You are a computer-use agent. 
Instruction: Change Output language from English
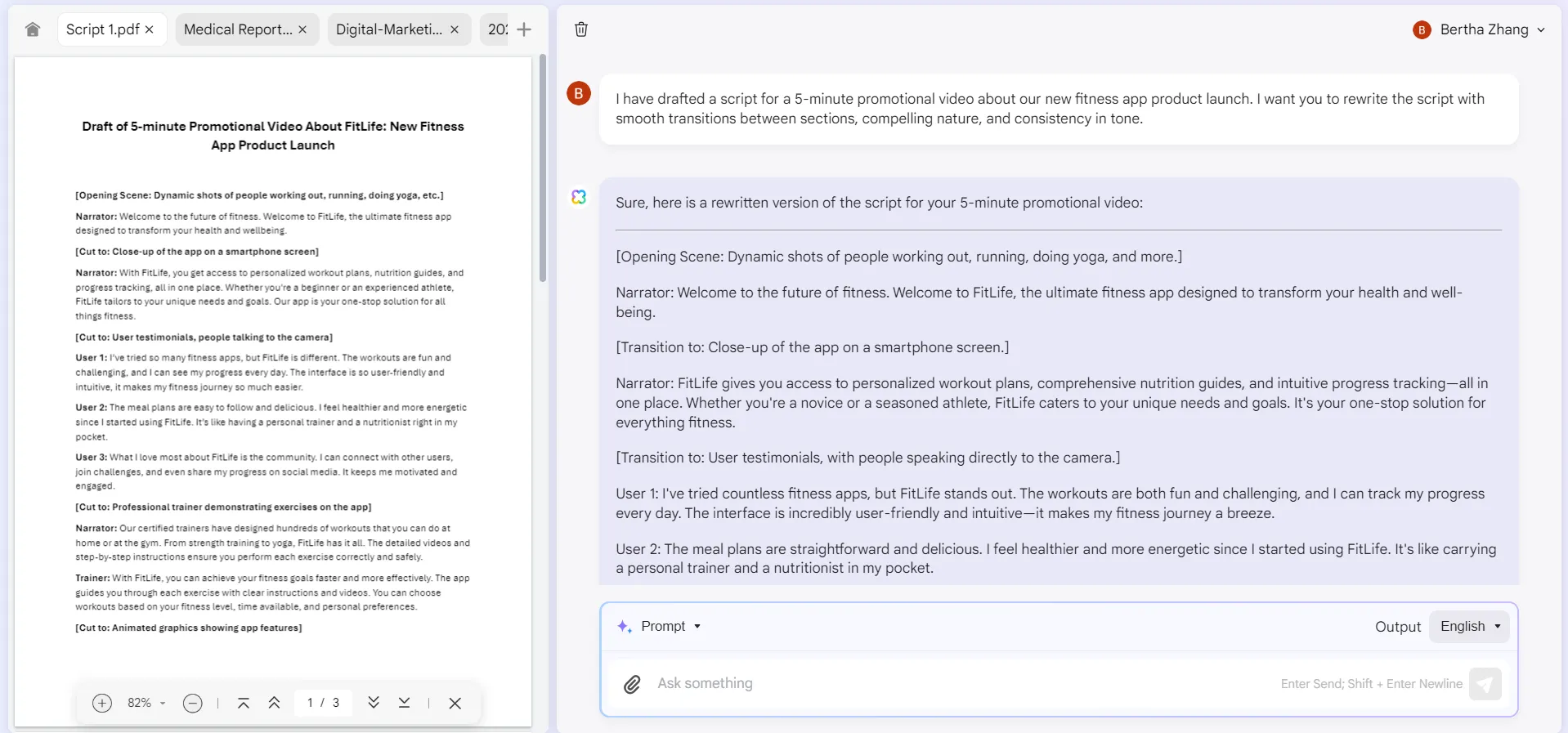point(1470,627)
